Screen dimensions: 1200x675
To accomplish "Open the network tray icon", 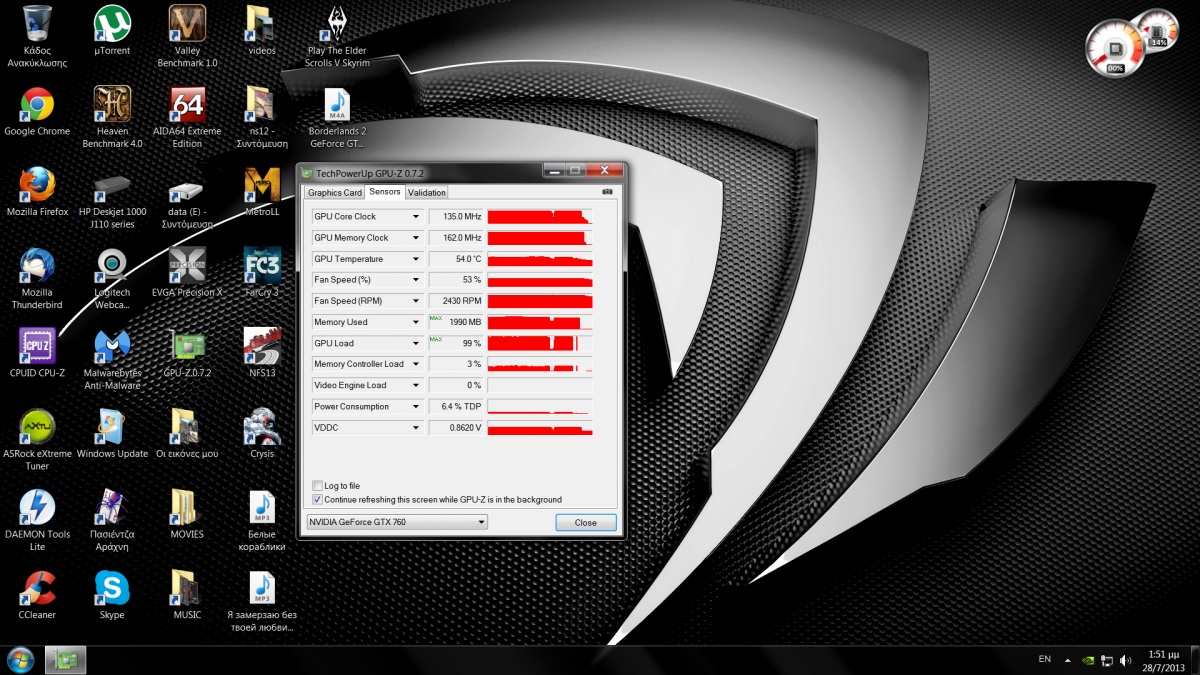I will (x=1107, y=660).
